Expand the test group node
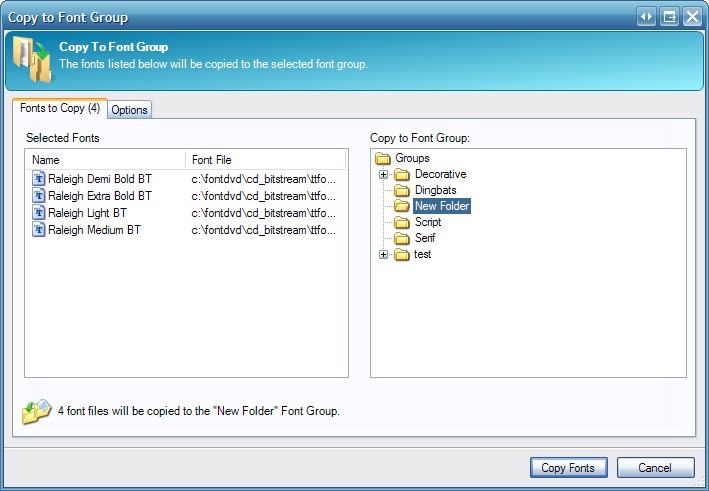 pyautogui.click(x=383, y=255)
